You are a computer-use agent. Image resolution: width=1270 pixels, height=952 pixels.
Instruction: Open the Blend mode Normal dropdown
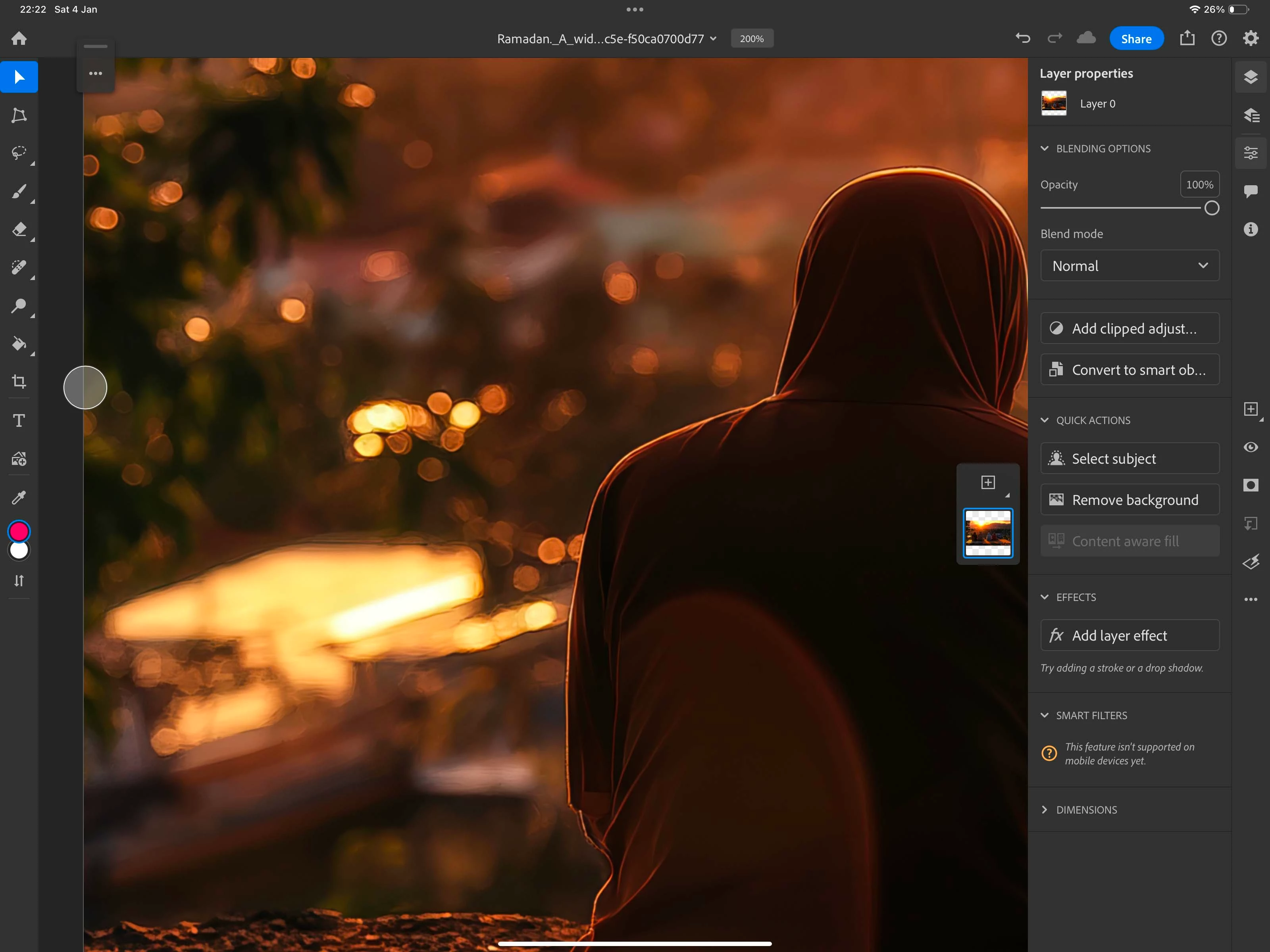pos(1130,266)
